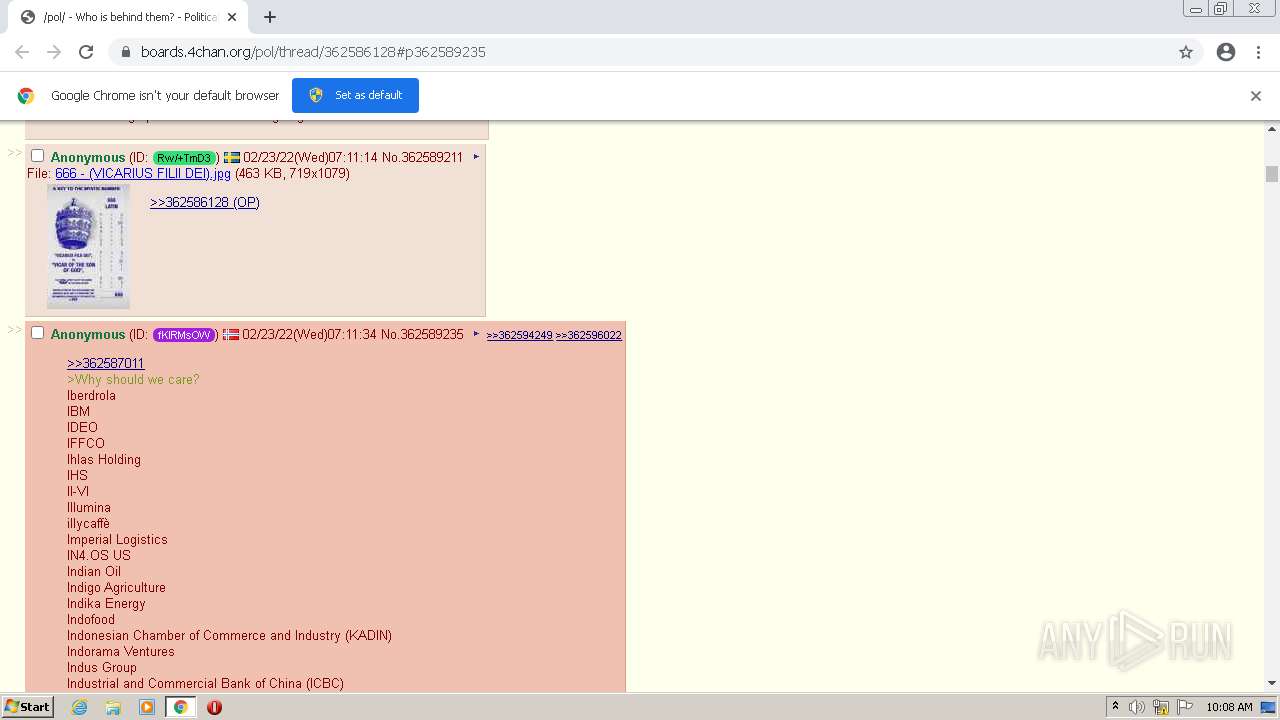Click the show desktop monitor icon
The height and width of the screenshot is (720, 1280).
click(1269, 707)
